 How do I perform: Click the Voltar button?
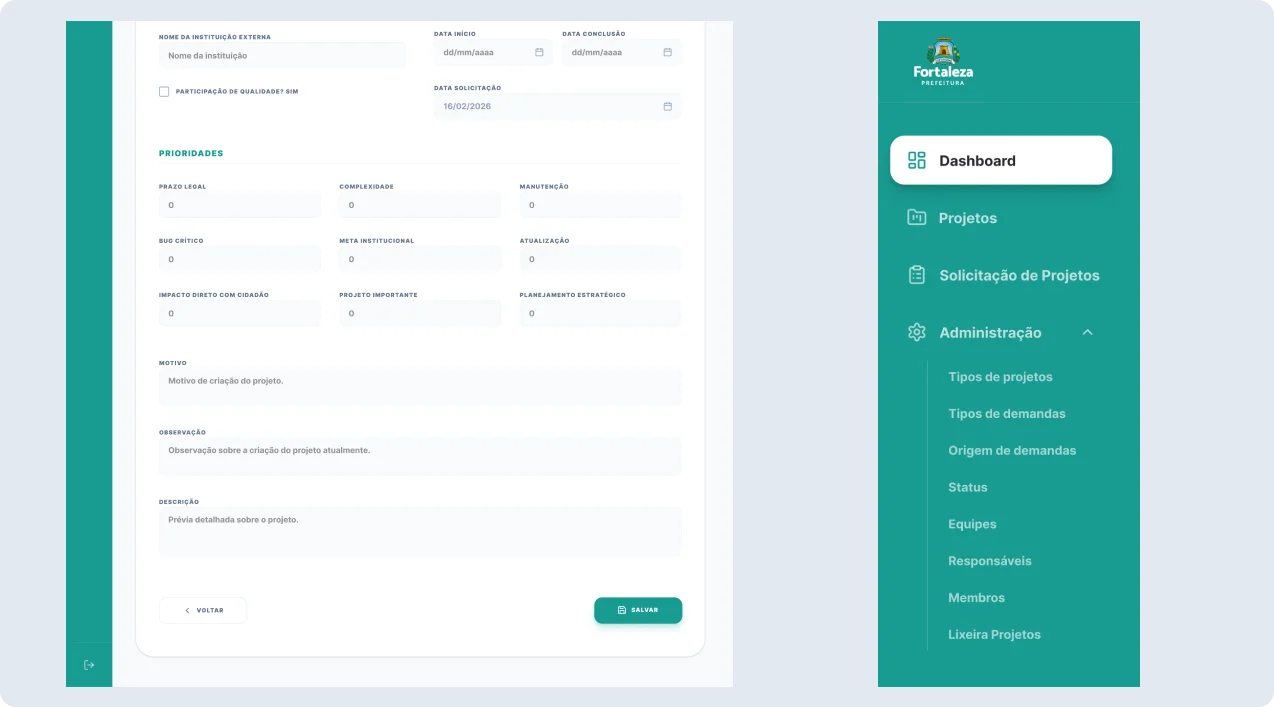click(x=203, y=610)
